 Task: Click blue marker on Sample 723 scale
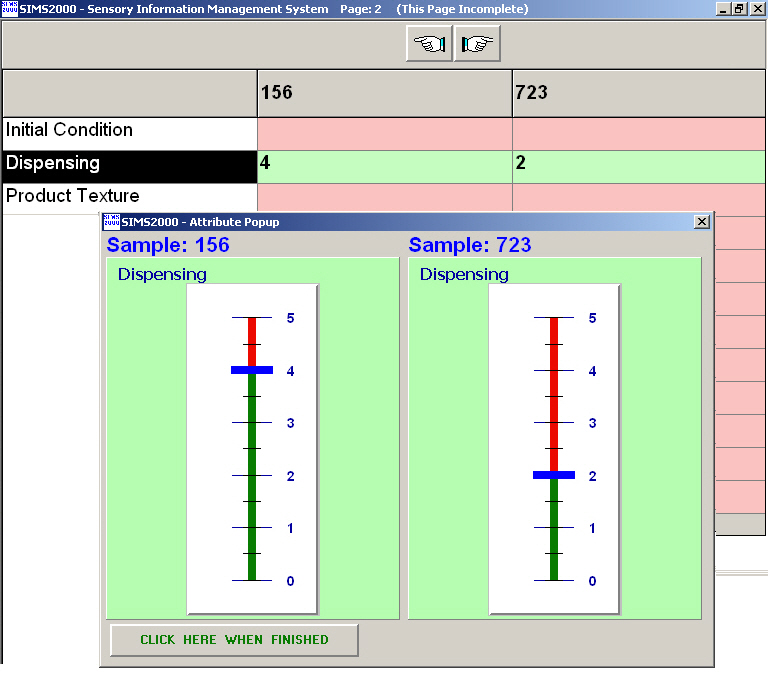click(x=554, y=475)
